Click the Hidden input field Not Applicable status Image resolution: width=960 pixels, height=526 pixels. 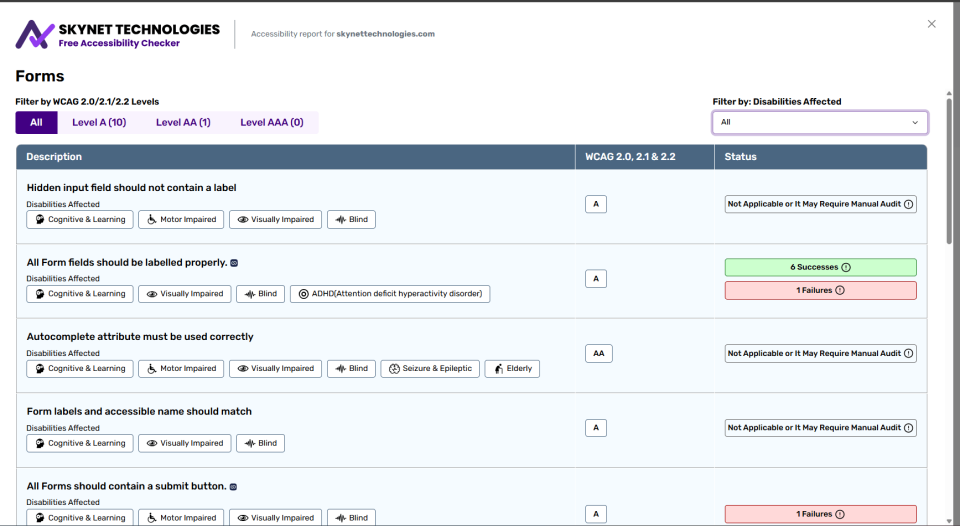point(820,205)
